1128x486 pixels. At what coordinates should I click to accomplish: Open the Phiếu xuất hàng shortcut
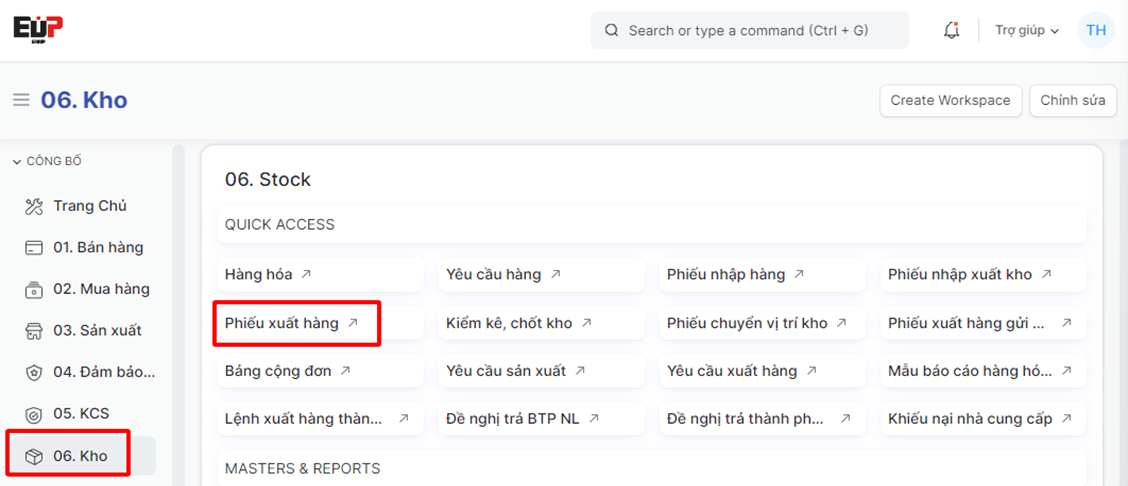coord(281,323)
